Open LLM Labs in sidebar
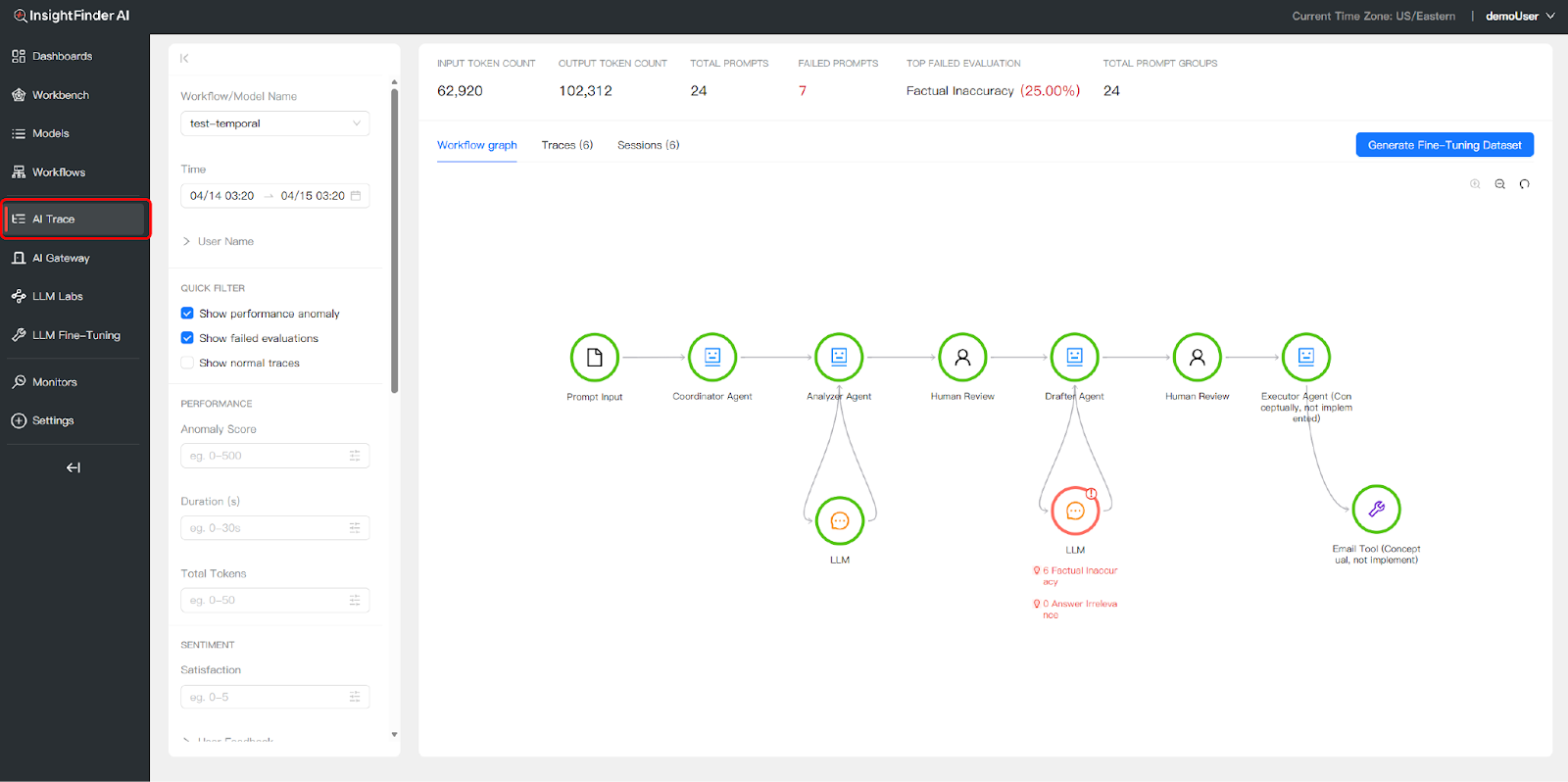 (x=57, y=296)
